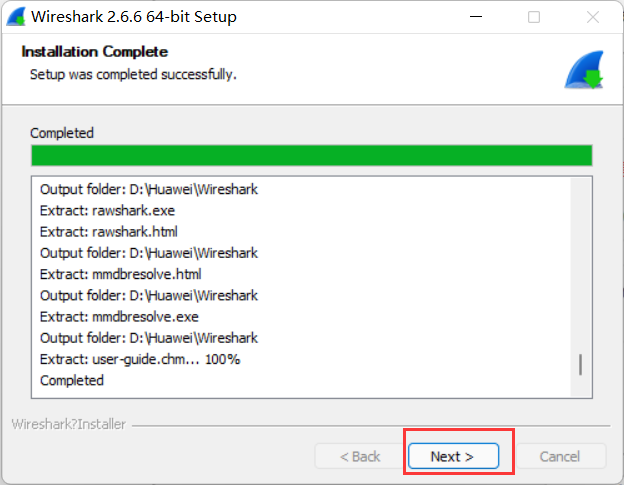
Task: Minimize the Wireshark Setup window
Action: pyautogui.click(x=476, y=17)
